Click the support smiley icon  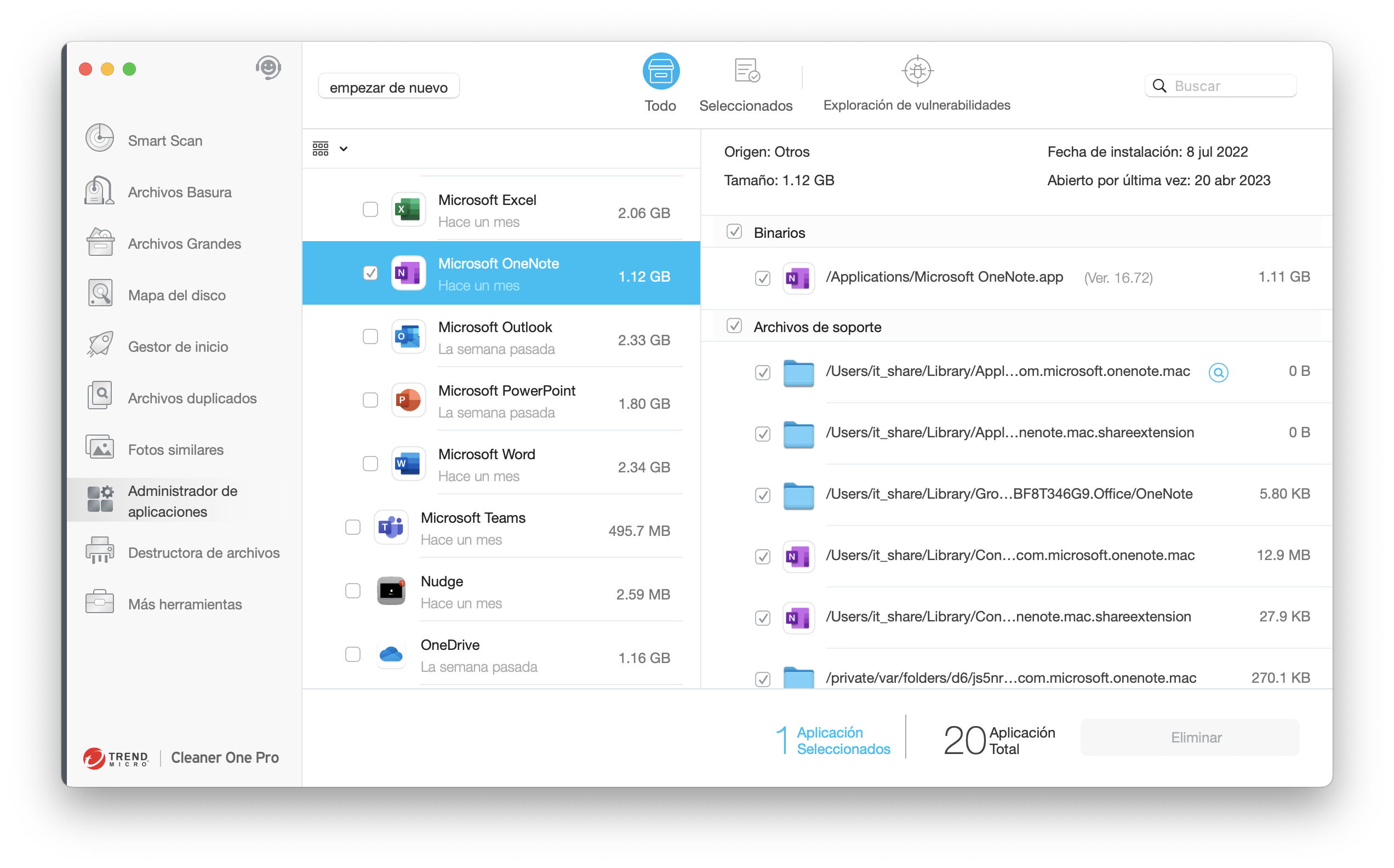click(268, 68)
